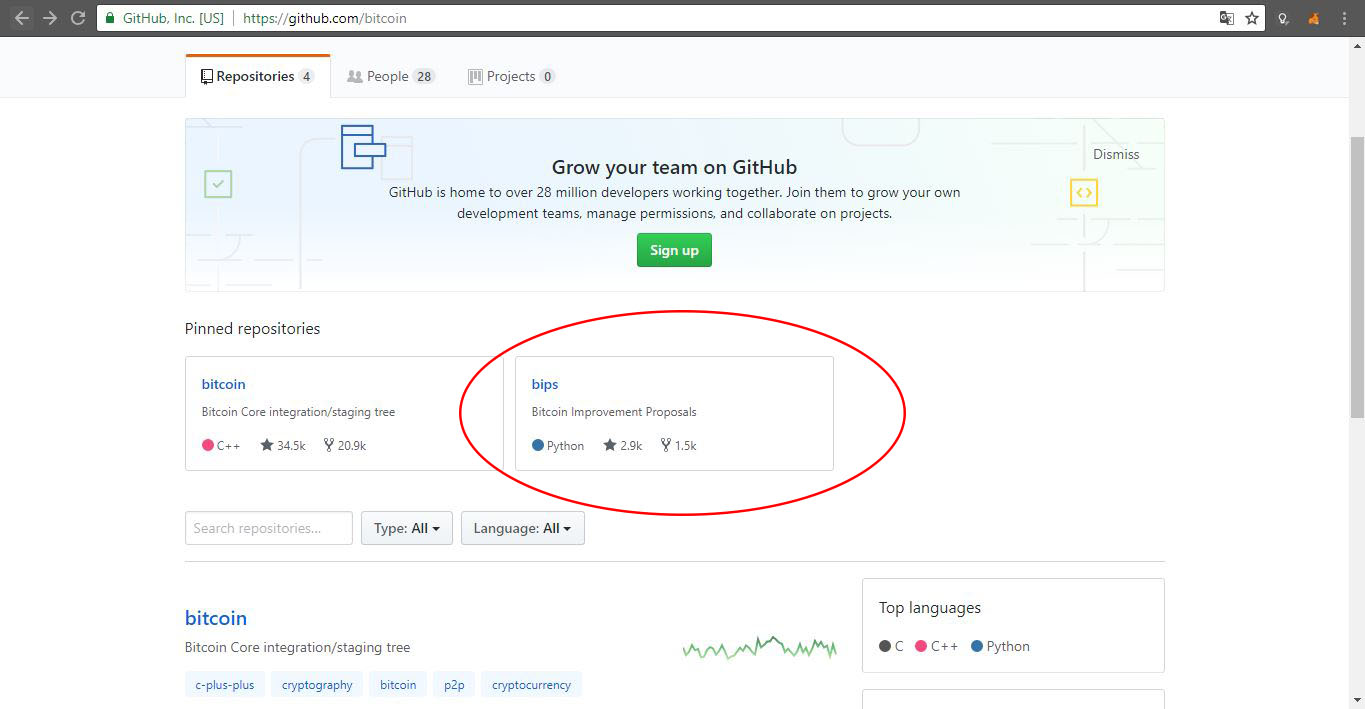This screenshot has height=709, width=1365.
Task: Open Chrome's three-dot menu
Action: tap(1344, 18)
